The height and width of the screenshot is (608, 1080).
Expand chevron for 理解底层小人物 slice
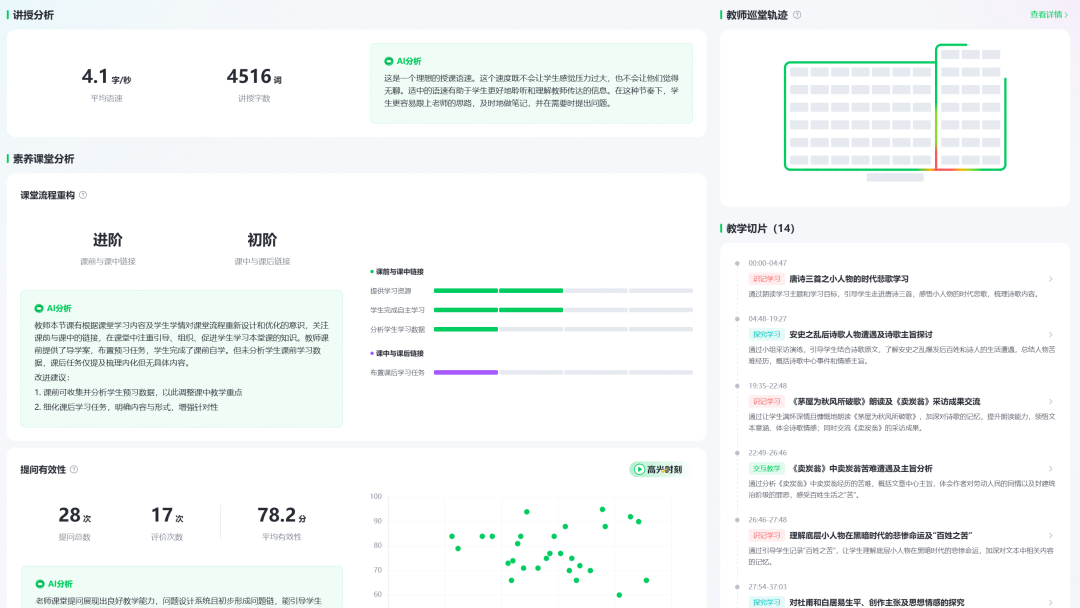click(1050, 535)
